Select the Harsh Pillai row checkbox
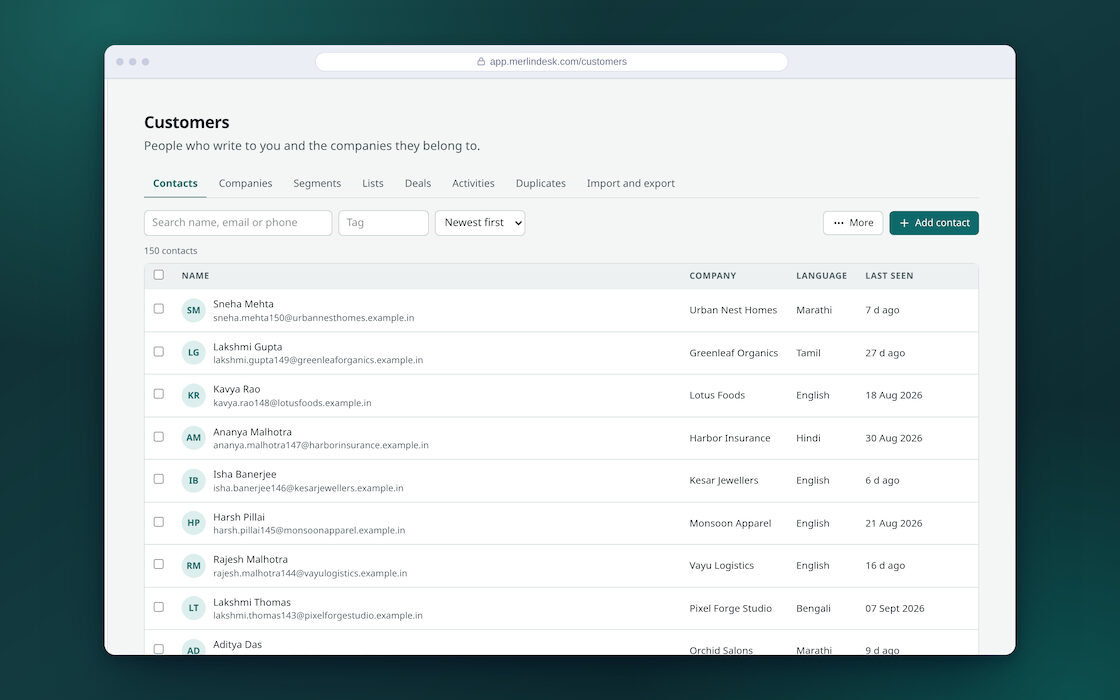 (159, 521)
